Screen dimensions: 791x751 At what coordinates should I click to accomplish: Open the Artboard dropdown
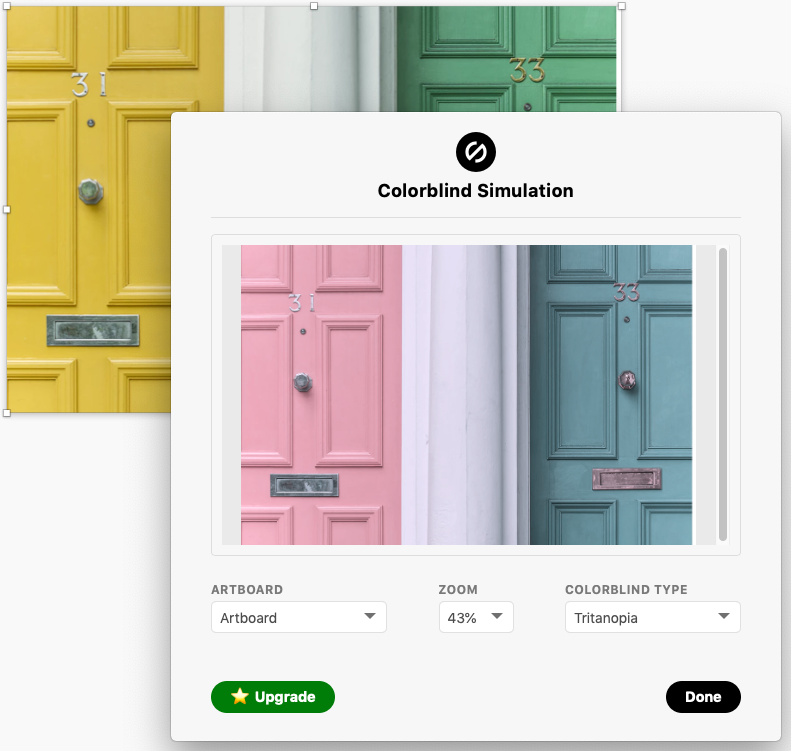click(299, 617)
